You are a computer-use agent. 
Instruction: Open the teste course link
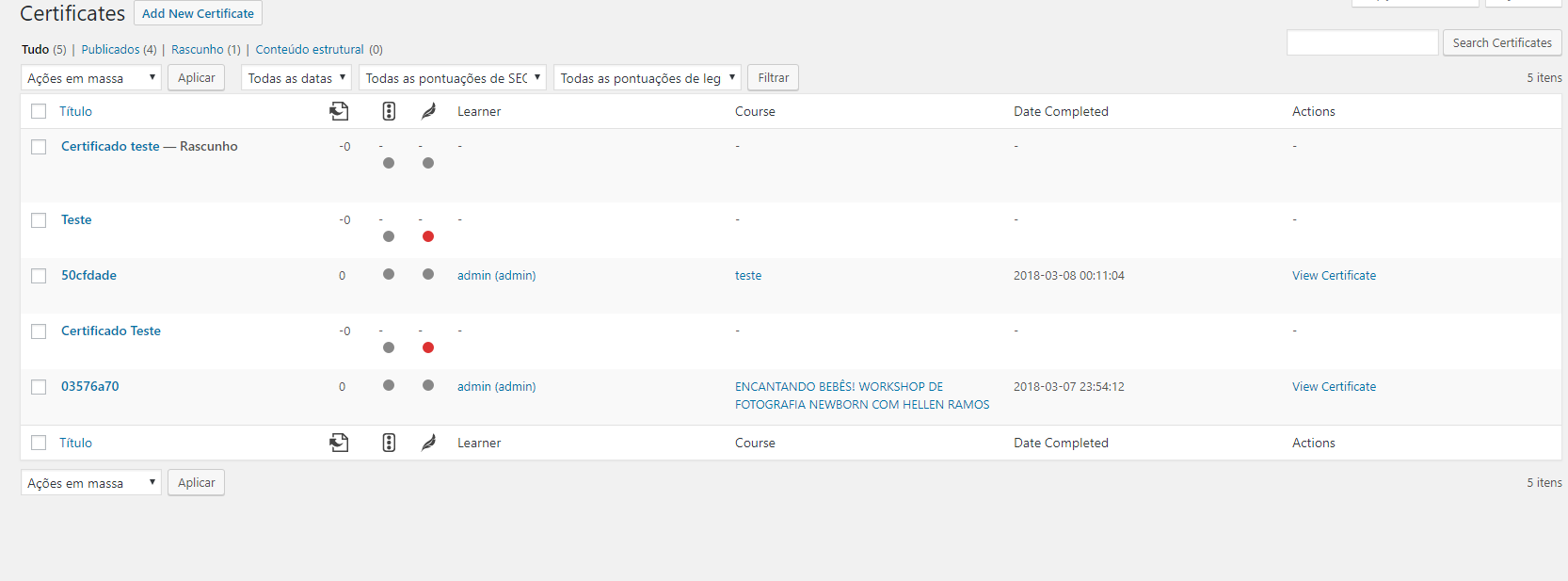coord(748,275)
